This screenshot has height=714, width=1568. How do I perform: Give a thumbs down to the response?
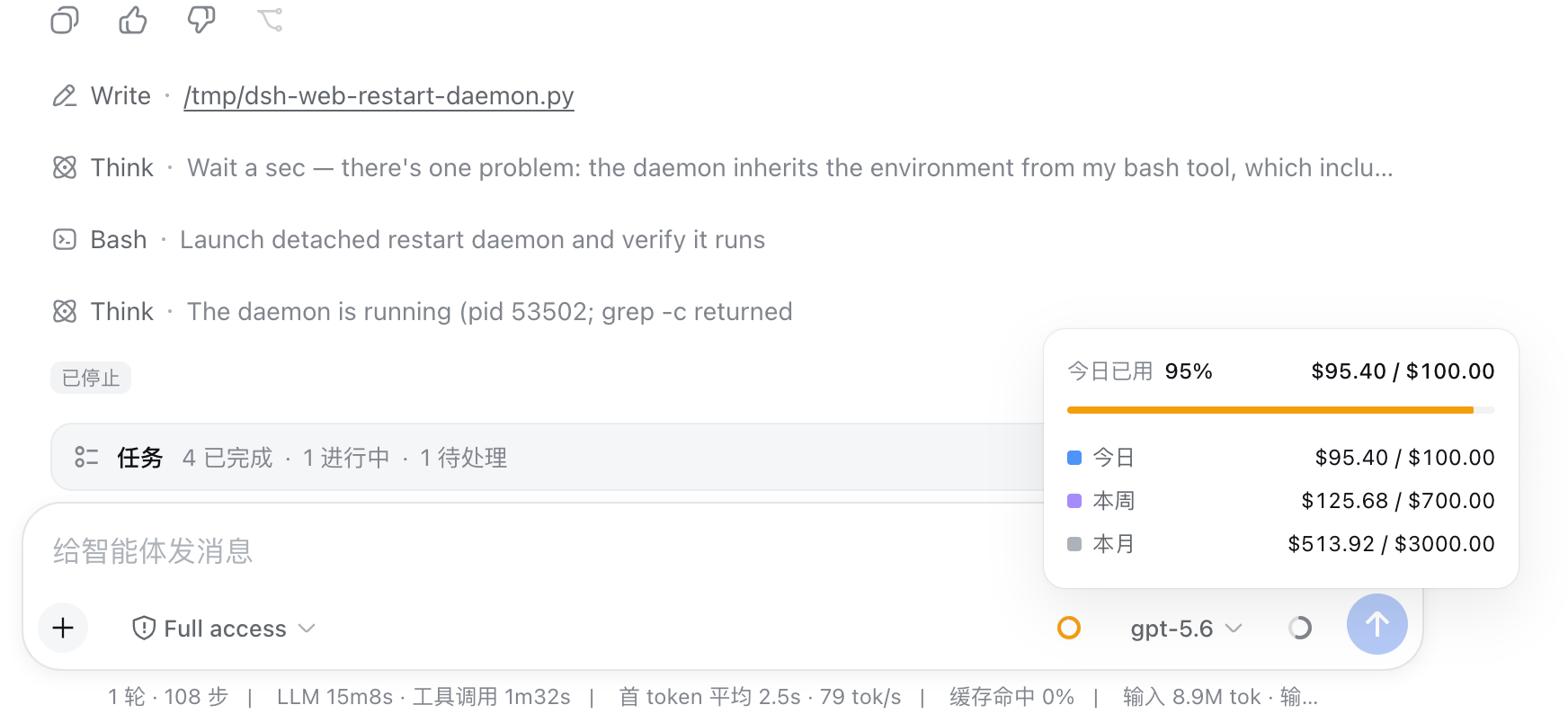(201, 20)
